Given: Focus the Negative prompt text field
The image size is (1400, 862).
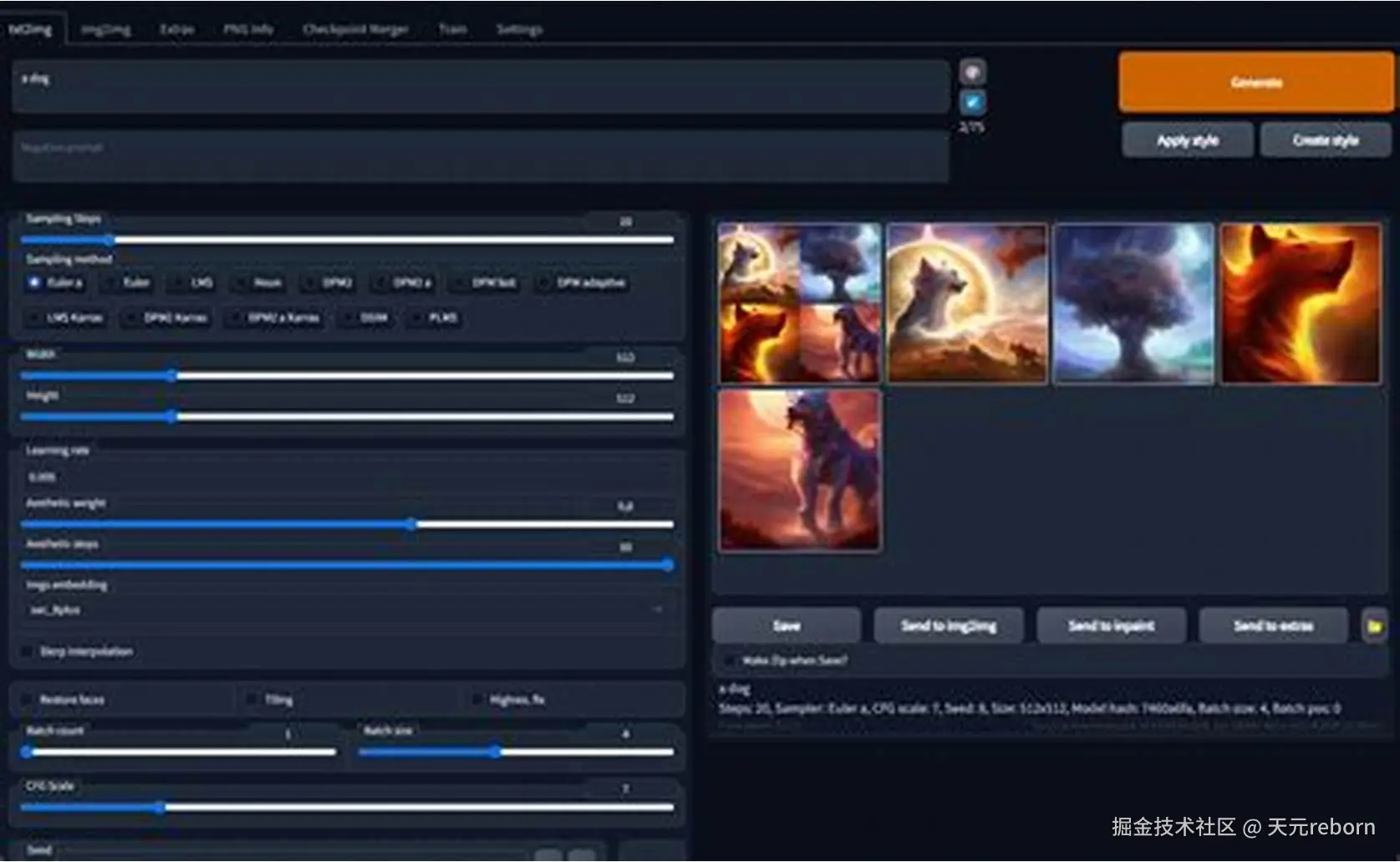Looking at the screenshot, I should (x=481, y=156).
